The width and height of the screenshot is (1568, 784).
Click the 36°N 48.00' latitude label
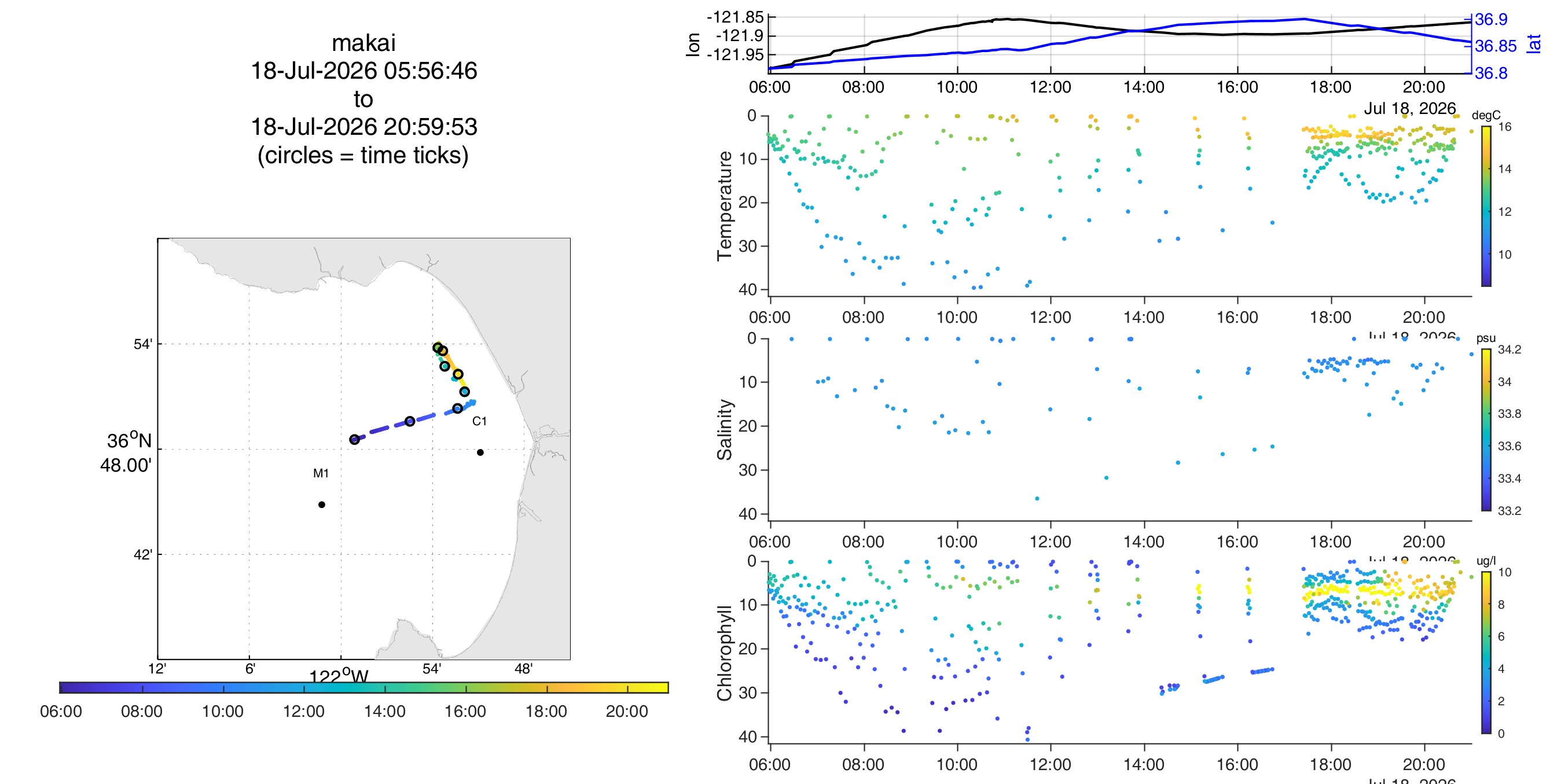pos(127,452)
